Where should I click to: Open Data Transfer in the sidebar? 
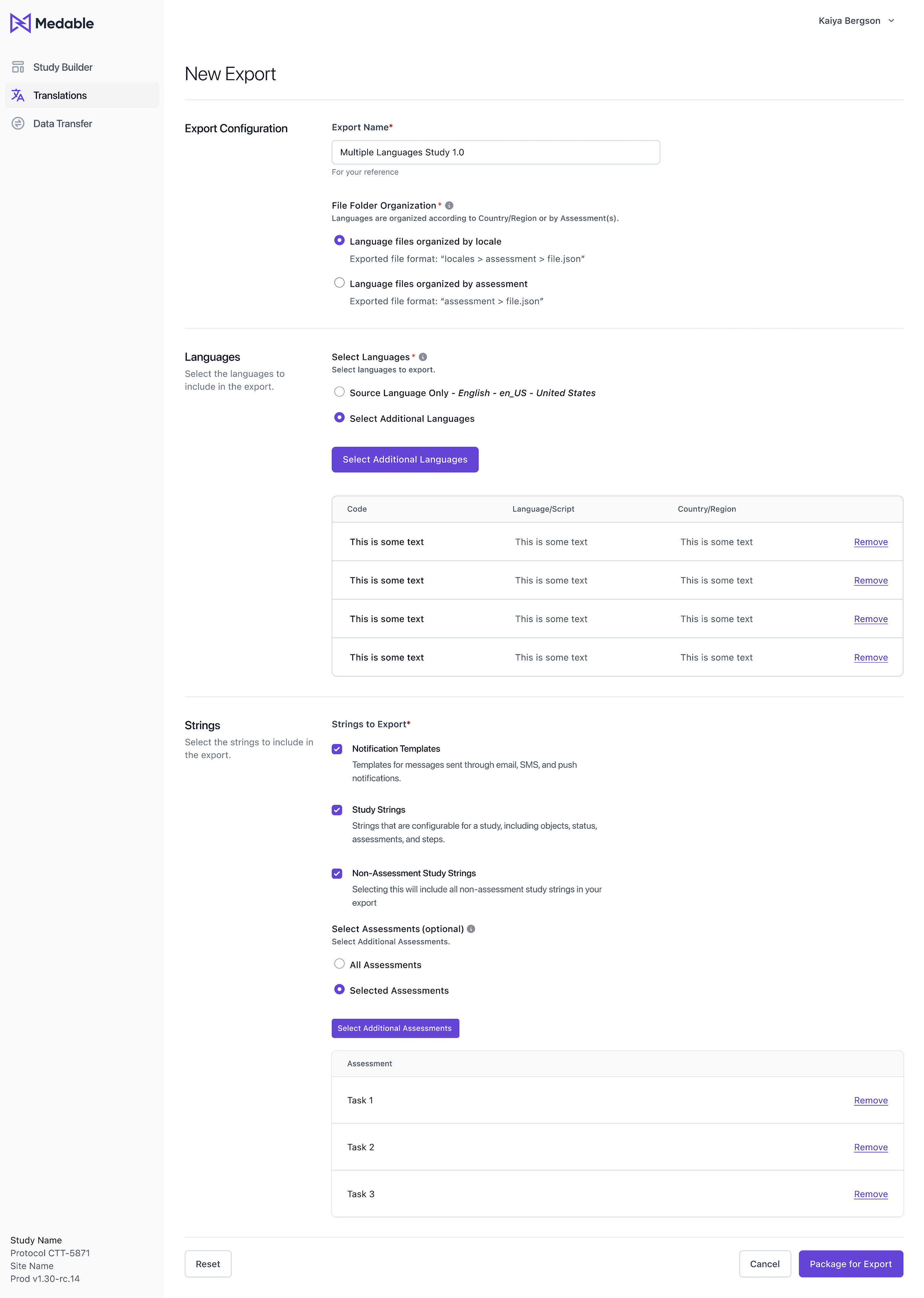pyautogui.click(x=63, y=123)
